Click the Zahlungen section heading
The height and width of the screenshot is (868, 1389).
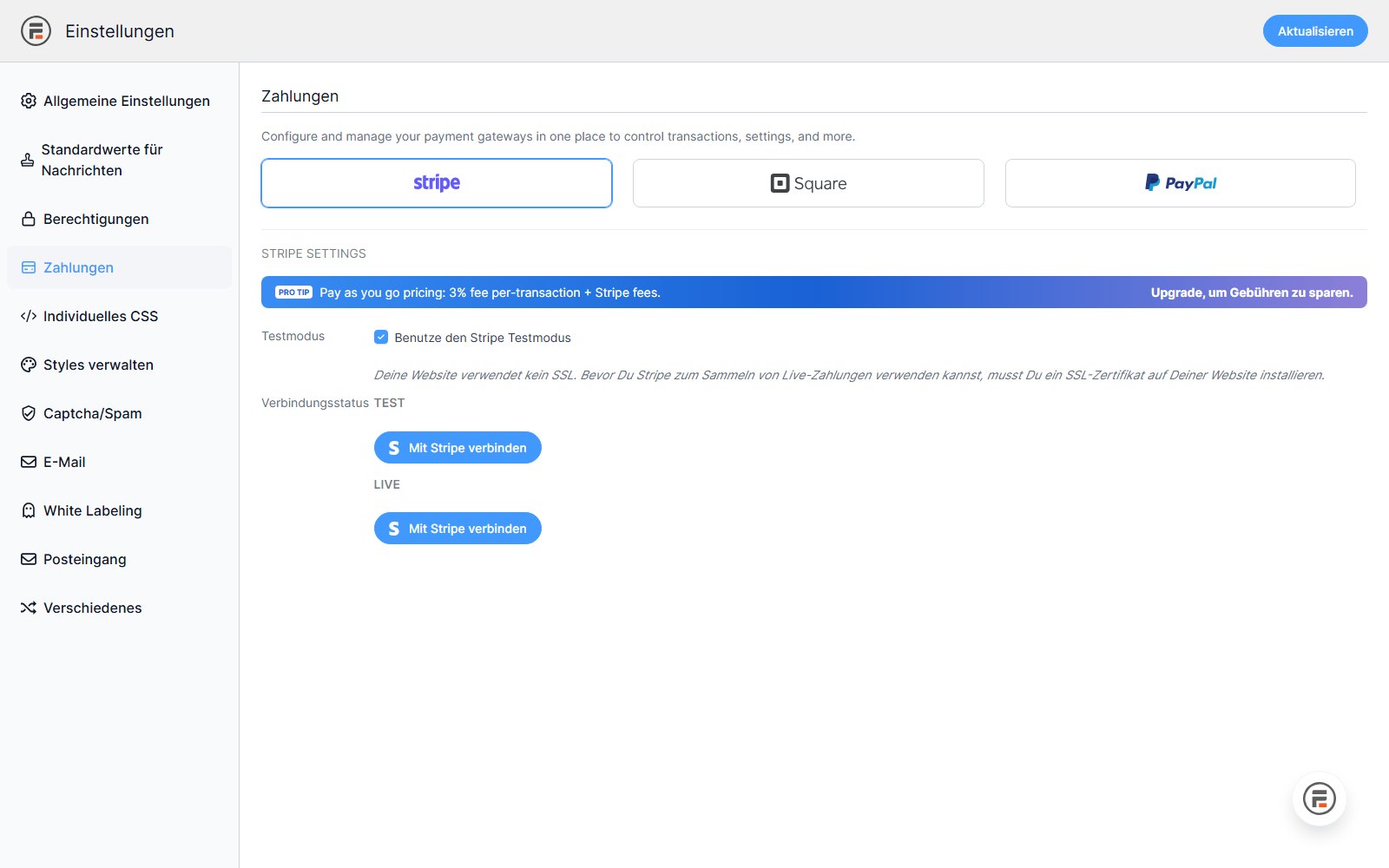click(300, 96)
